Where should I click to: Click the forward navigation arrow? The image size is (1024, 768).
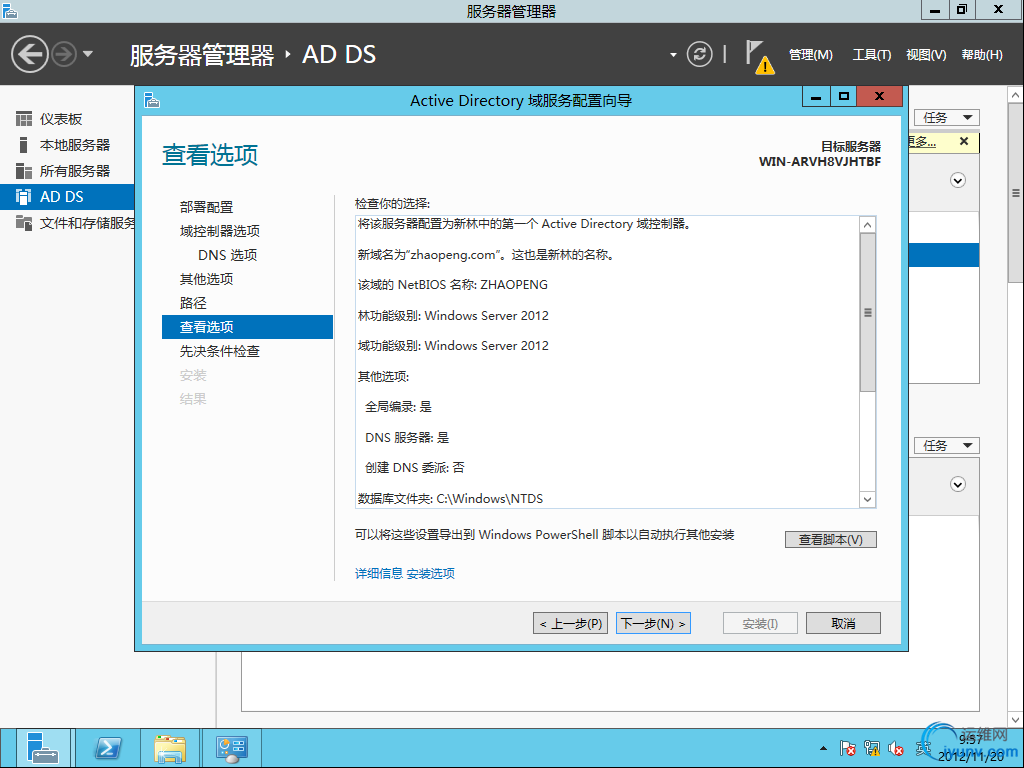[x=64, y=54]
